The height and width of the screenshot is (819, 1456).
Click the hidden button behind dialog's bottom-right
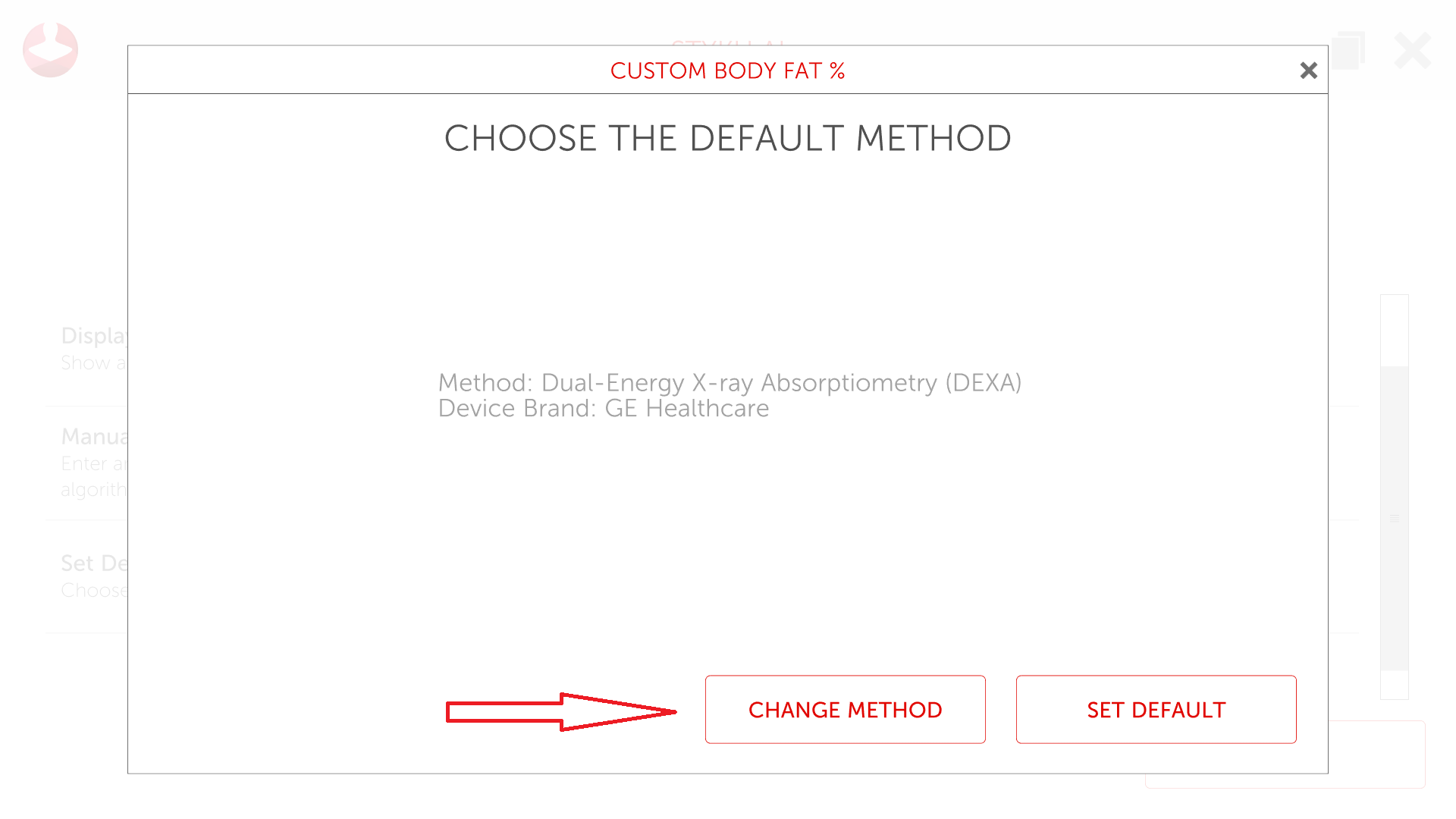(x=1376, y=755)
